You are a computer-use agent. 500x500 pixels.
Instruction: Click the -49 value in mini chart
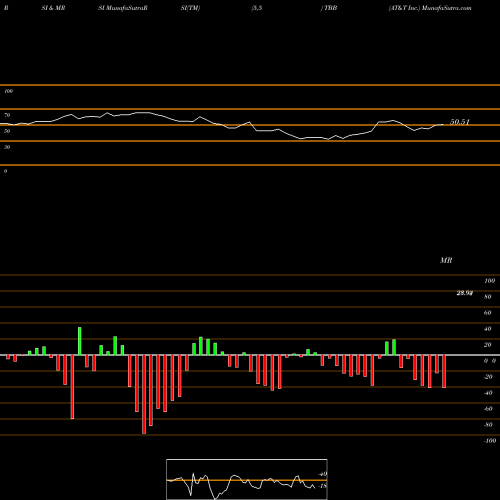click(323, 474)
